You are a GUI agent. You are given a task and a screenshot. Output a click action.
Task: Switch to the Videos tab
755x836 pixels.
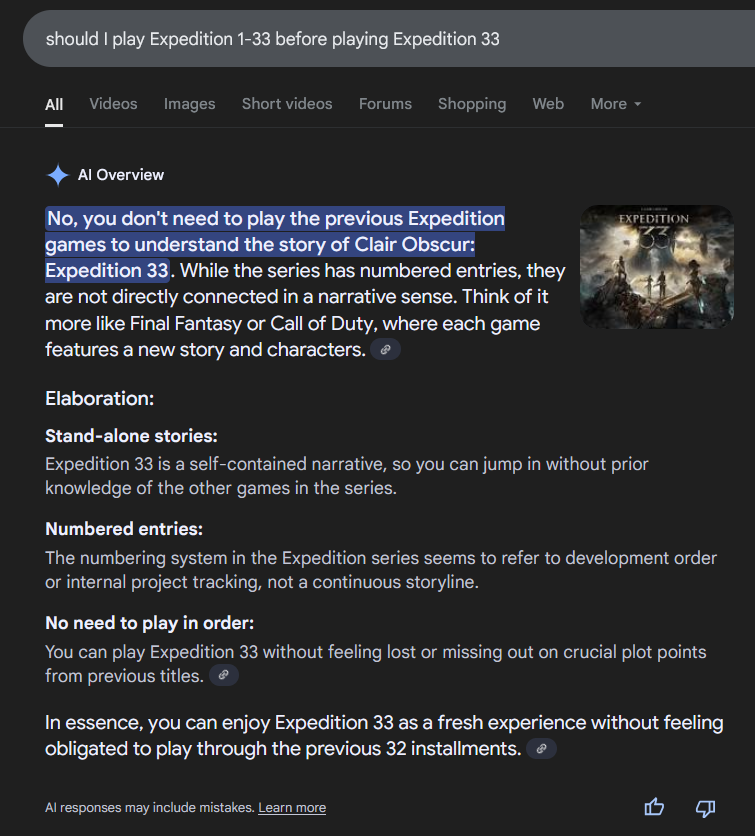113,104
